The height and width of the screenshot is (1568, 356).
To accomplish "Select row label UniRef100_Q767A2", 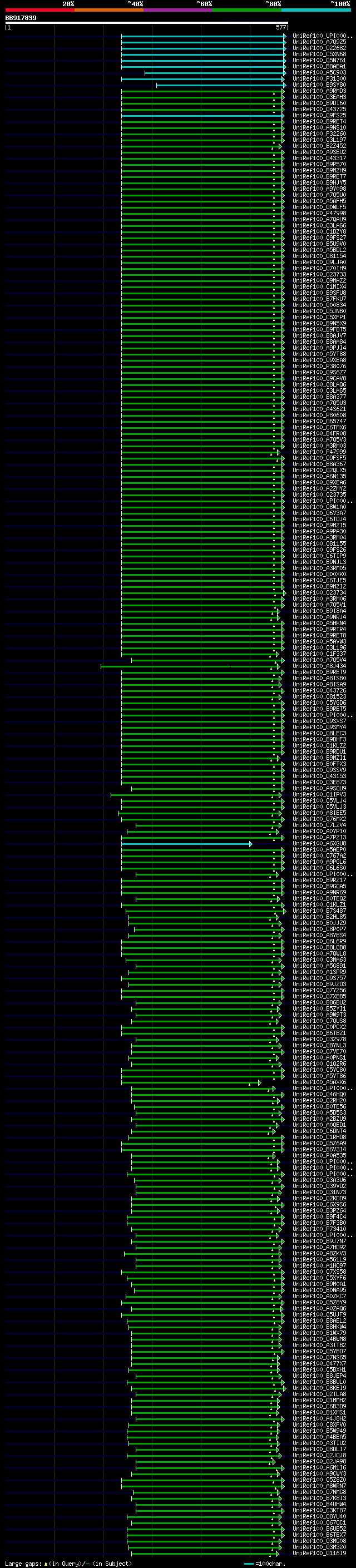I will click(x=319, y=856).
